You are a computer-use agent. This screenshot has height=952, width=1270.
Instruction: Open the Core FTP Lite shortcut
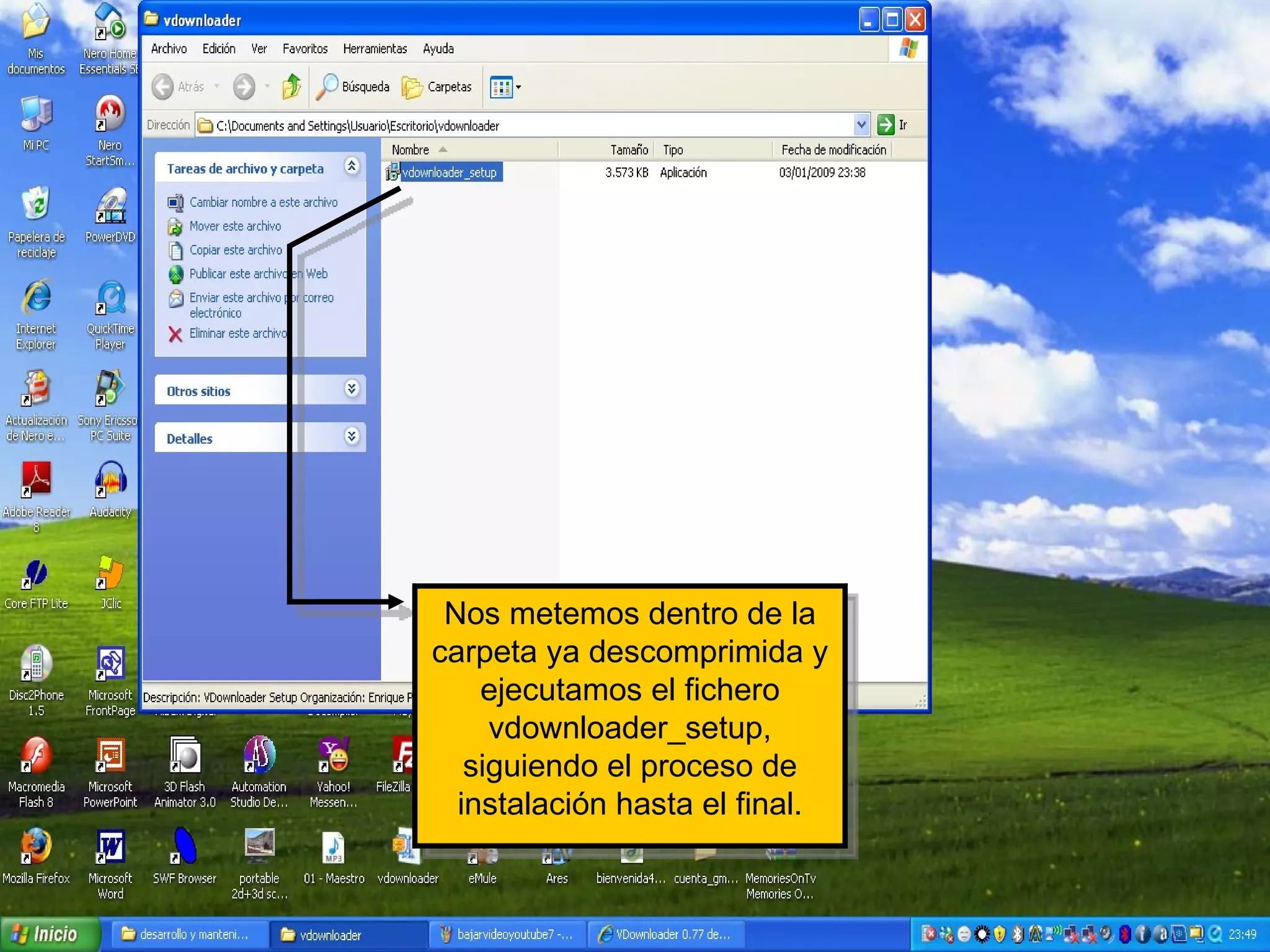point(36,583)
